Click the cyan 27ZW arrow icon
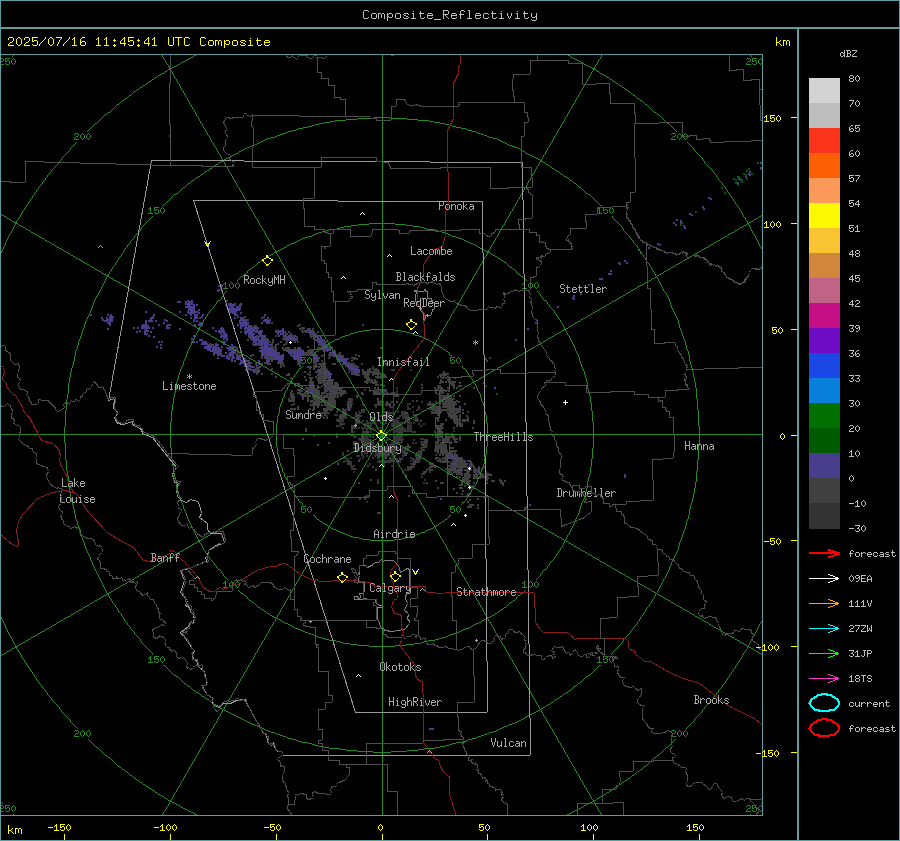The width and height of the screenshot is (900, 841). coord(824,629)
